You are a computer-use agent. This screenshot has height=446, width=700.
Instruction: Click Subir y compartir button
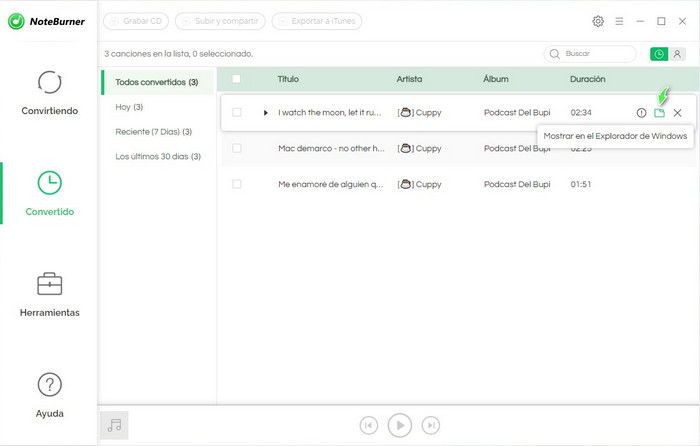click(220, 21)
